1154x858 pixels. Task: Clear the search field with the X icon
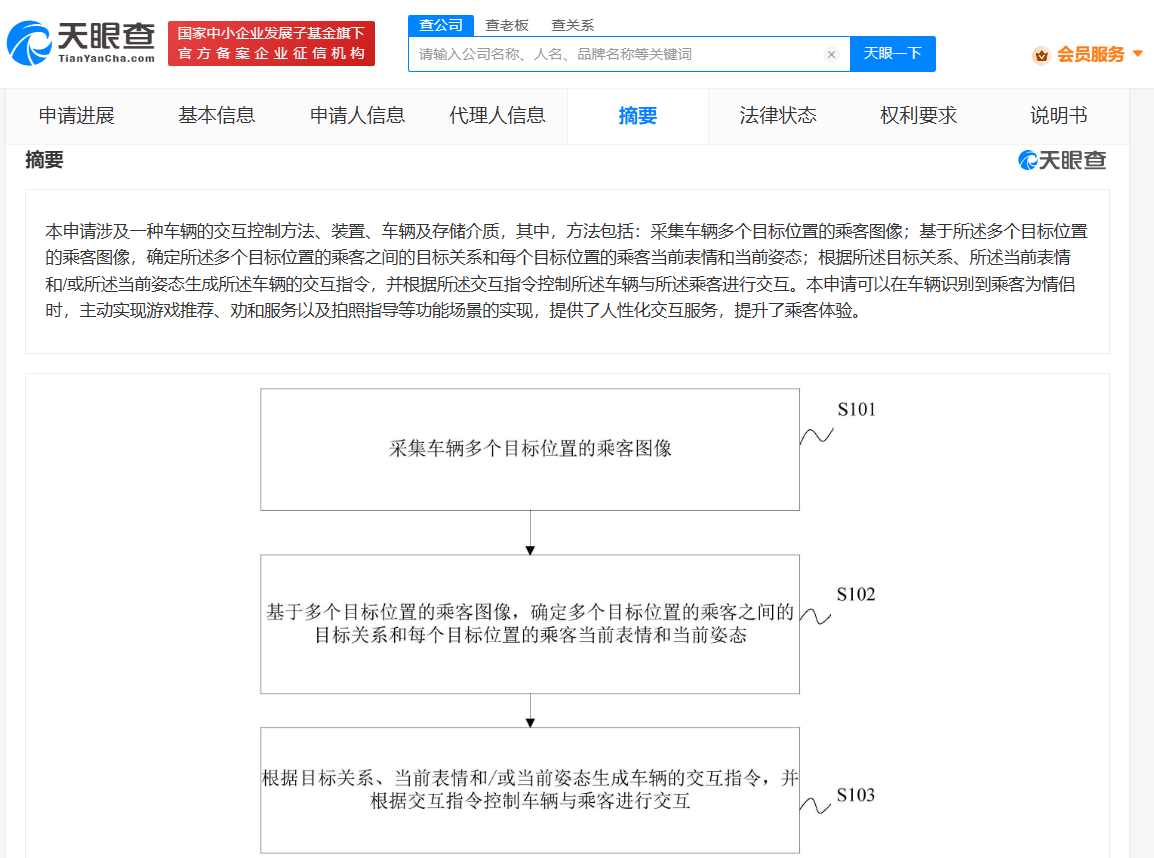point(831,54)
